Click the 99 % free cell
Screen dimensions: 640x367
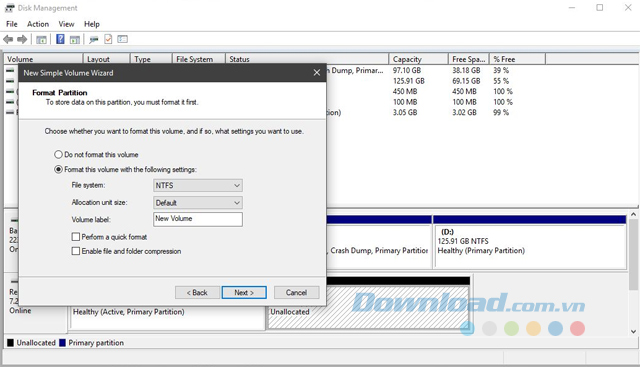tap(501, 112)
